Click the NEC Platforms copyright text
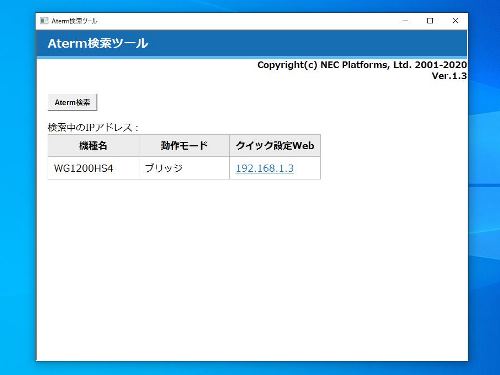 [362, 65]
